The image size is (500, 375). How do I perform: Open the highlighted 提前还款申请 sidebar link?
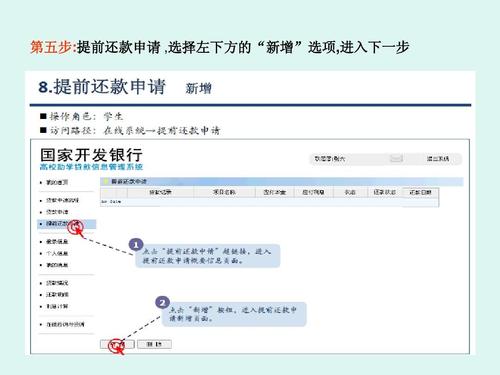[x=67, y=224]
